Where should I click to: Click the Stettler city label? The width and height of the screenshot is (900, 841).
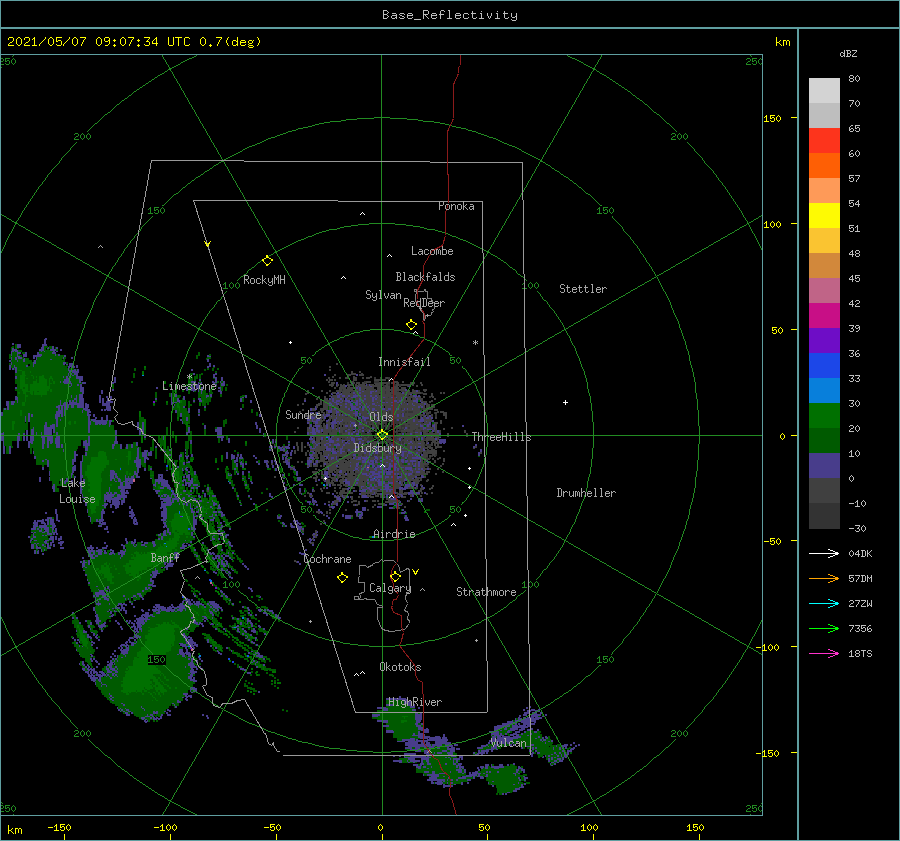pyautogui.click(x=583, y=289)
